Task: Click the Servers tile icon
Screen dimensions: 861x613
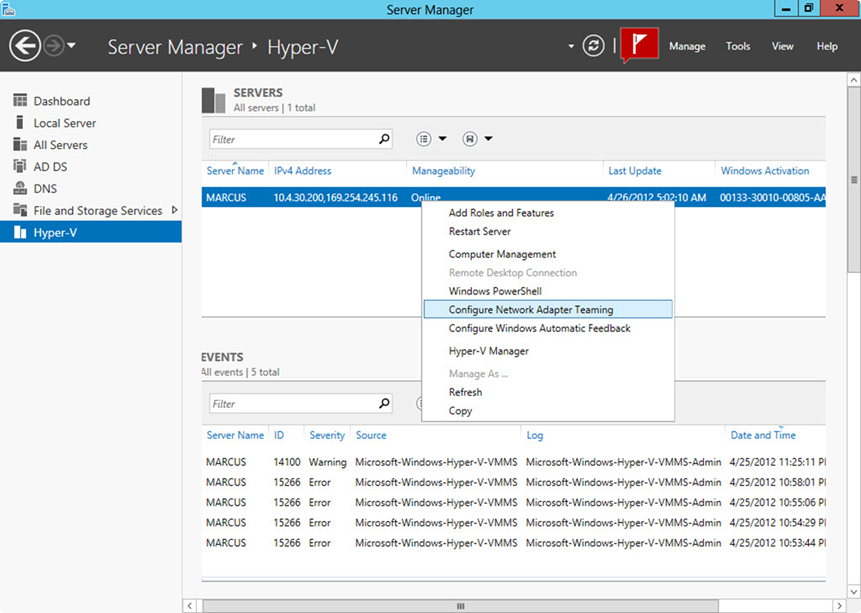Action: (x=214, y=100)
